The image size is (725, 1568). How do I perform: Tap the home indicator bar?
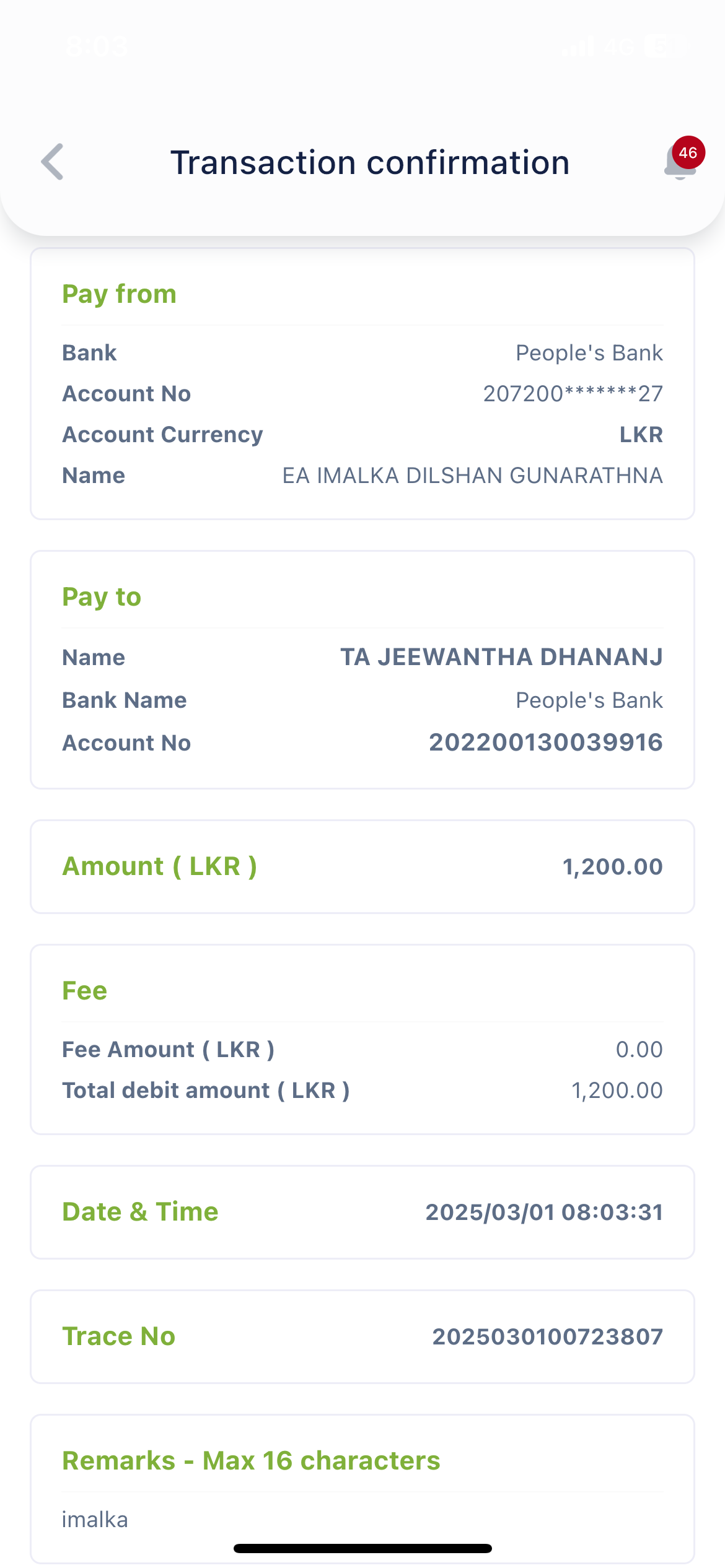tap(362, 1548)
